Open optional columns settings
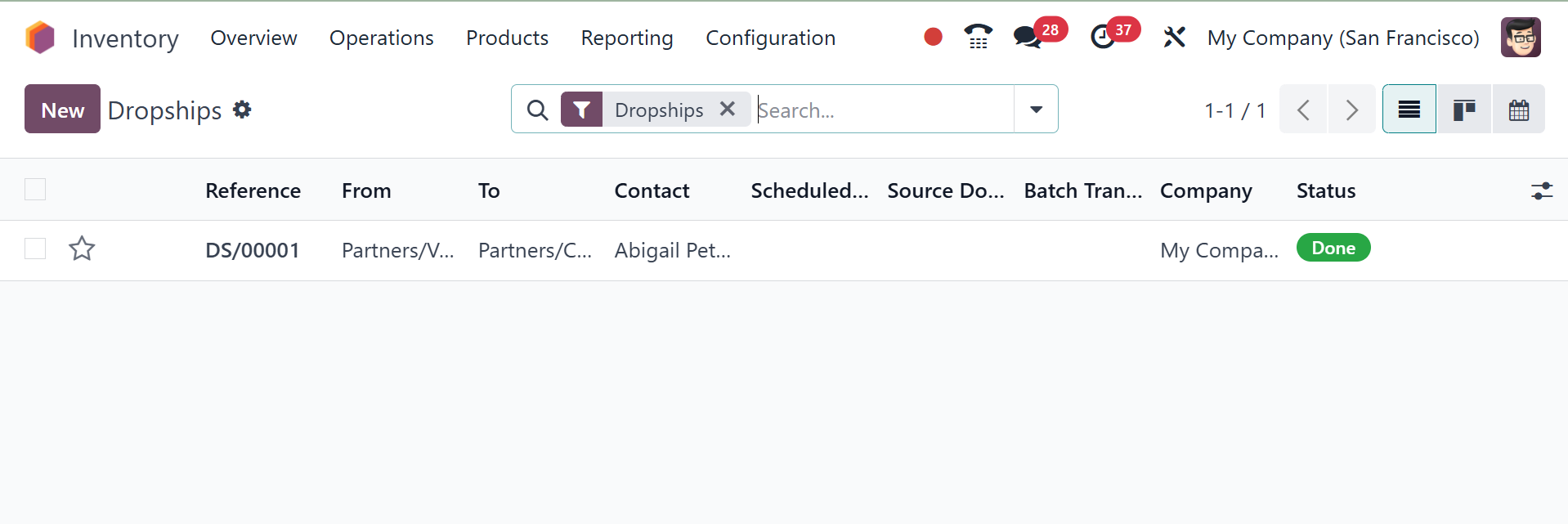The width and height of the screenshot is (1568, 524). point(1541,191)
